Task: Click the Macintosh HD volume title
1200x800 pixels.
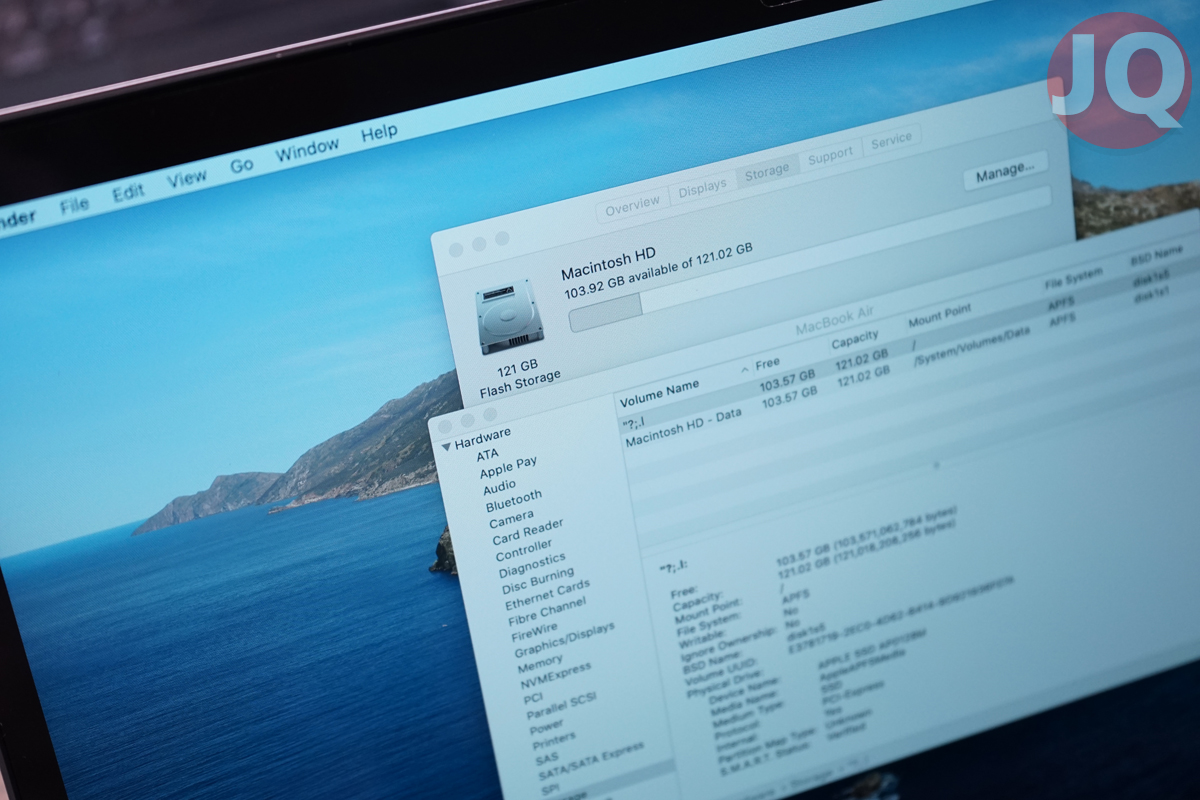Action: pos(609,264)
